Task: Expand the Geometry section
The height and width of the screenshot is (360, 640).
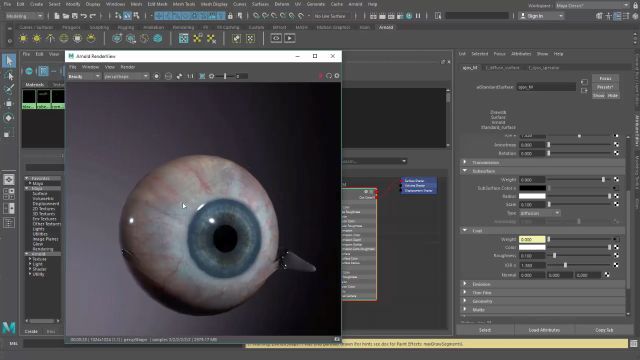Action: click(x=464, y=301)
